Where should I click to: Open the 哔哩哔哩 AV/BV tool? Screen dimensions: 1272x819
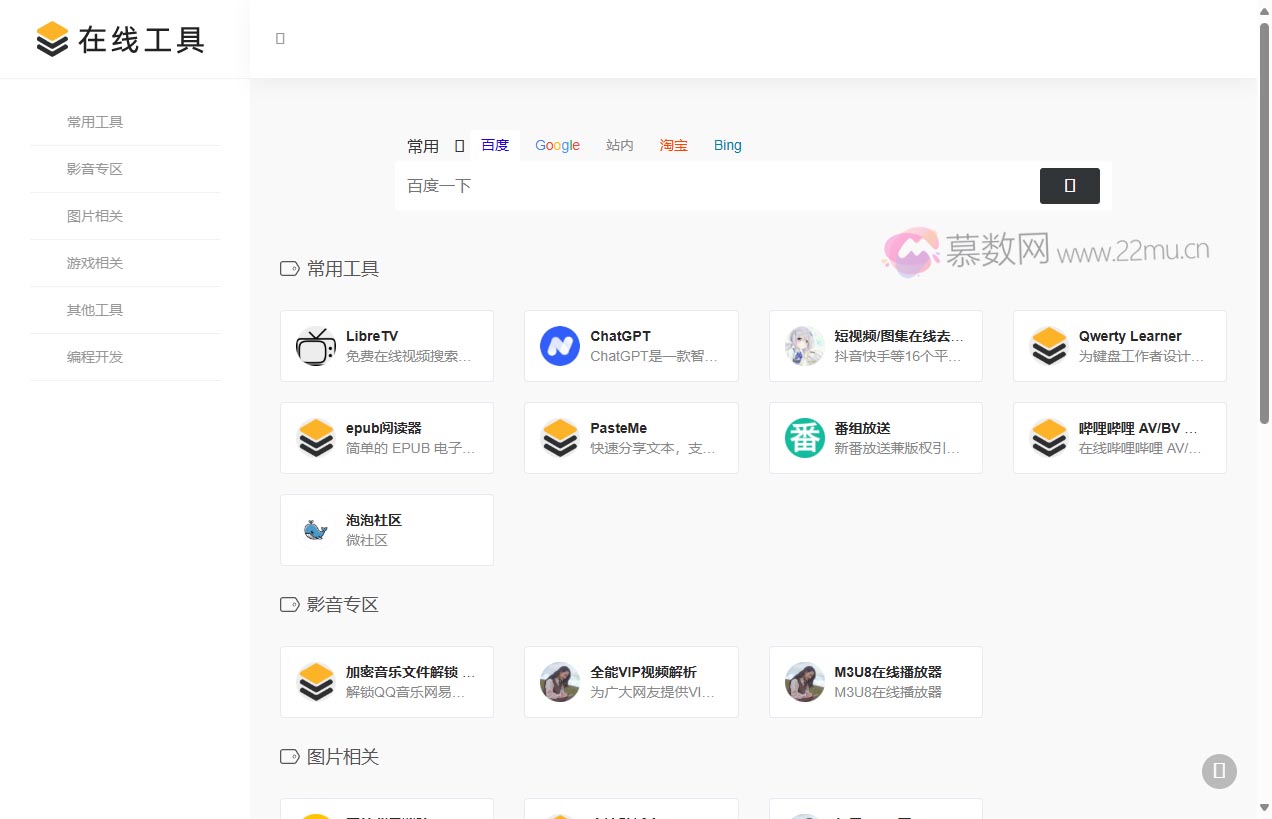click(x=1119, y=437)
